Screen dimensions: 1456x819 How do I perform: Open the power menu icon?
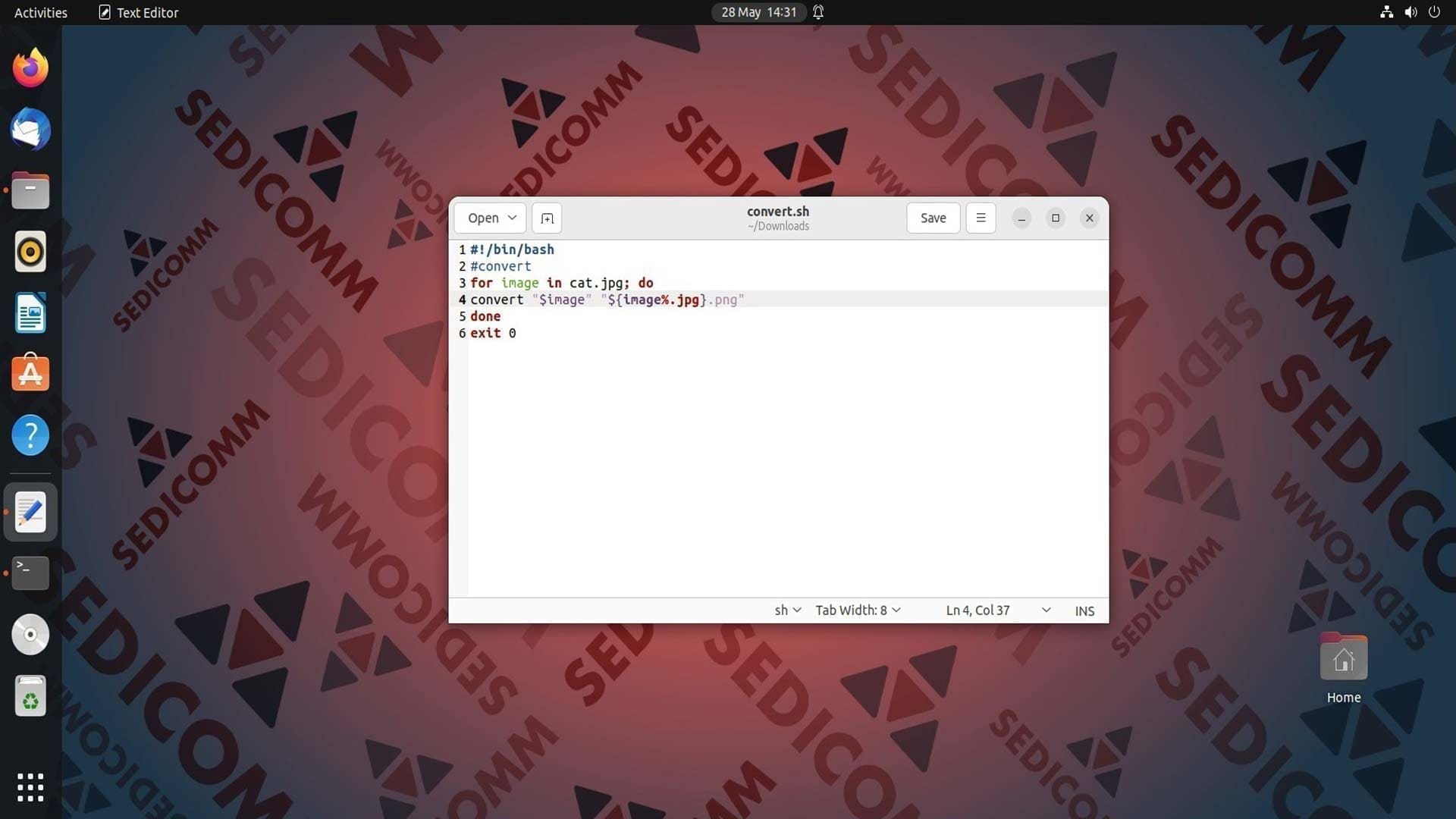pyautogui.click(x=1434, y=12)
